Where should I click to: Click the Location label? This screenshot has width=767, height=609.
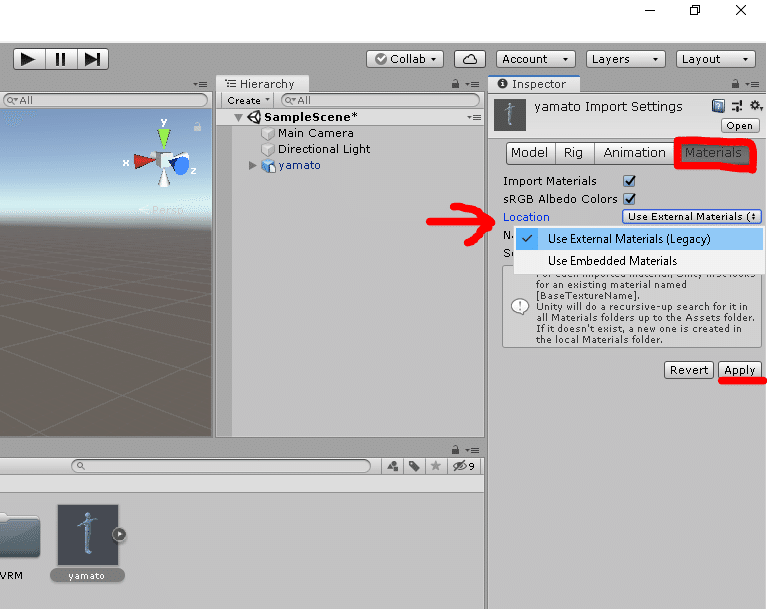click(526, 217)
